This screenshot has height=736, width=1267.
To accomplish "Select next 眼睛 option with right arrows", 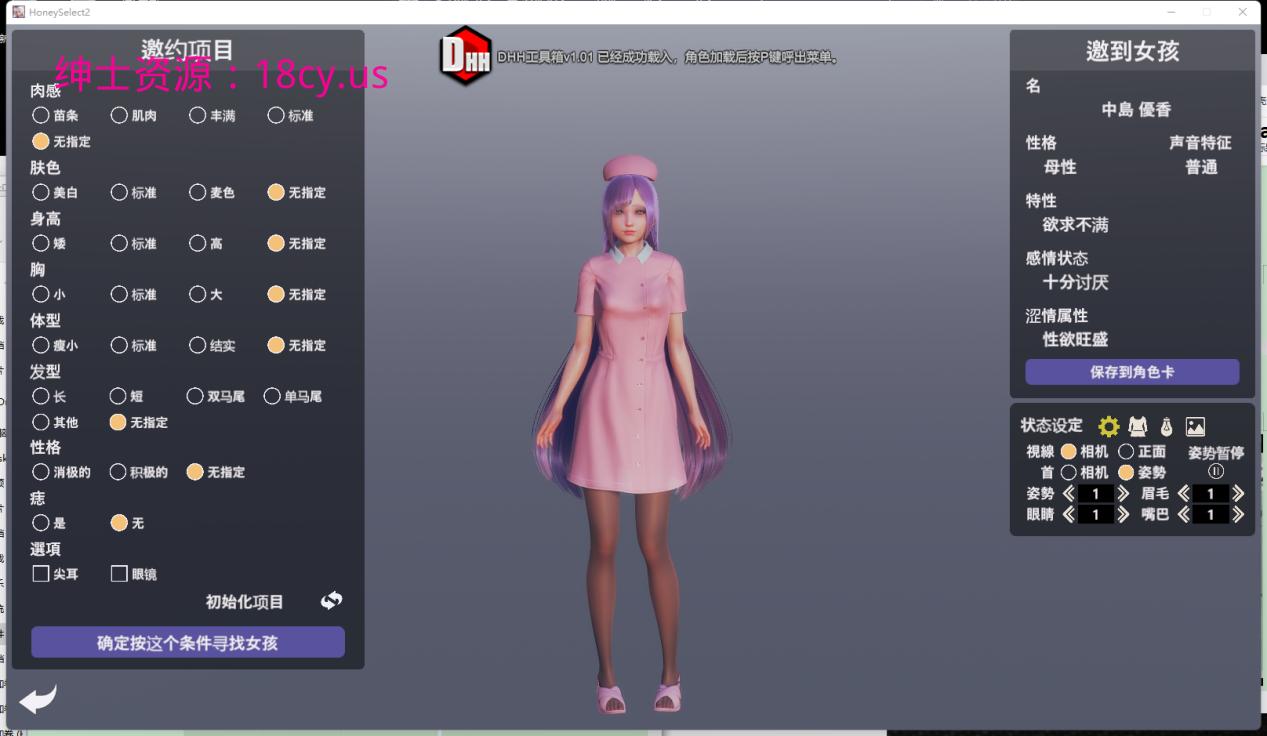I will [x=1123, y=515].
